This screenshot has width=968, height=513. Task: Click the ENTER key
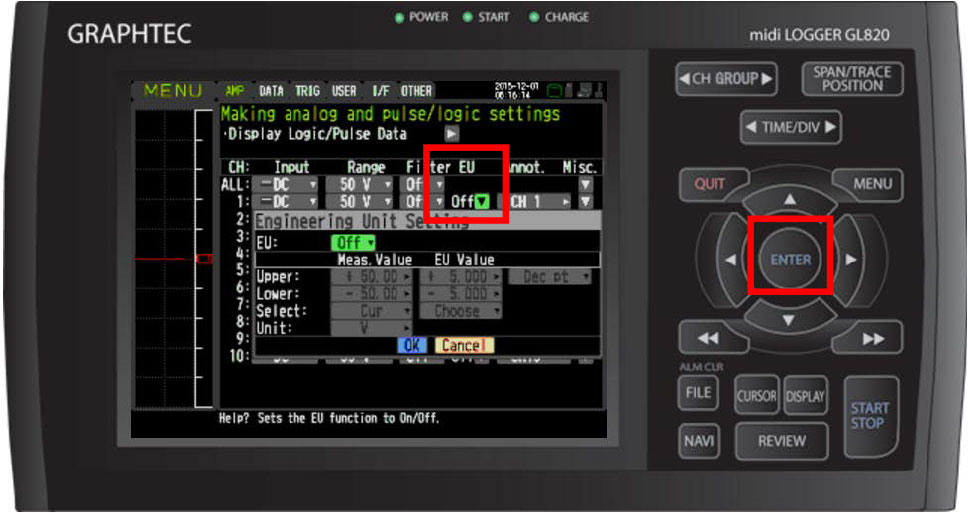(x=790, y=260)
